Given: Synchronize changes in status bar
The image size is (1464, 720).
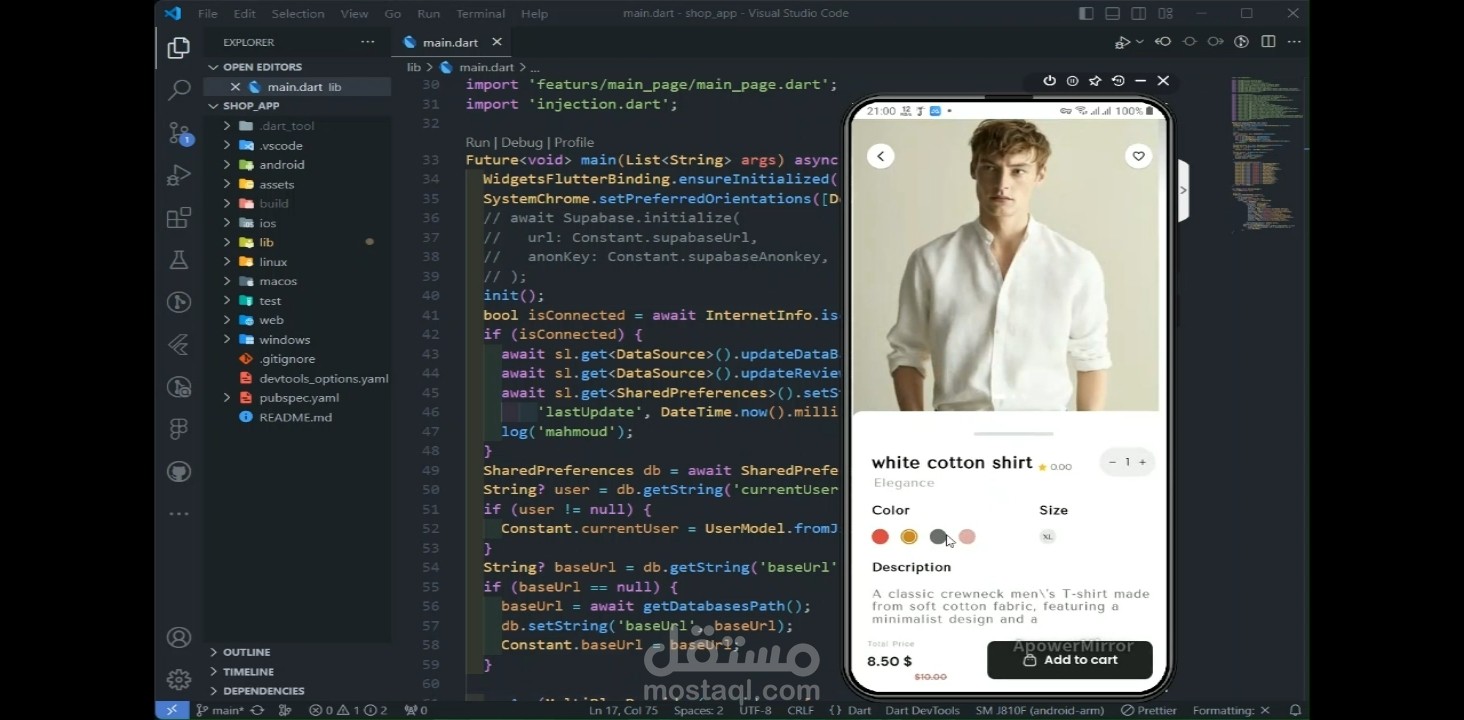Looking at the screenshot, I should pyautogui.click(x=257, y=710).
